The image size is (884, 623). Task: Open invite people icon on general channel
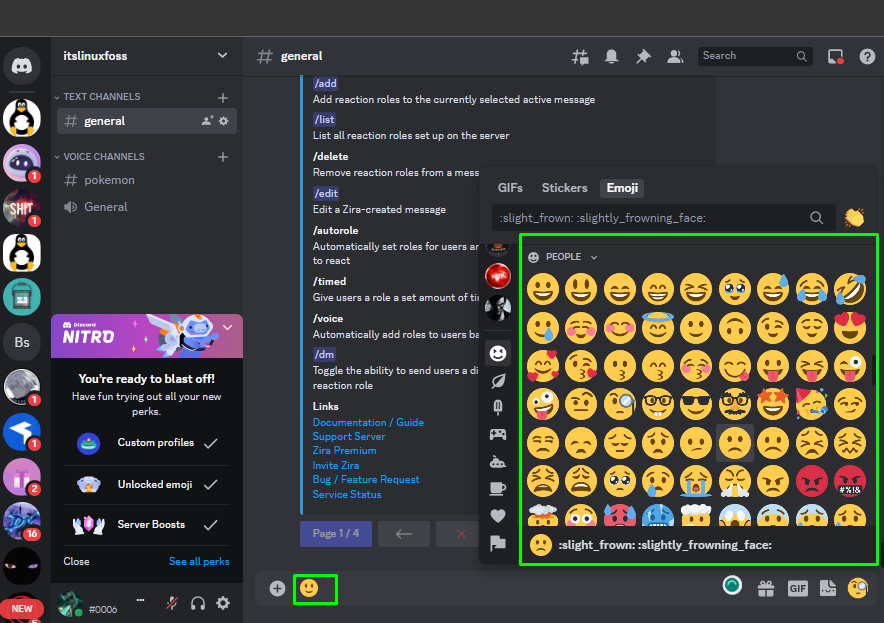click(207, 121)
